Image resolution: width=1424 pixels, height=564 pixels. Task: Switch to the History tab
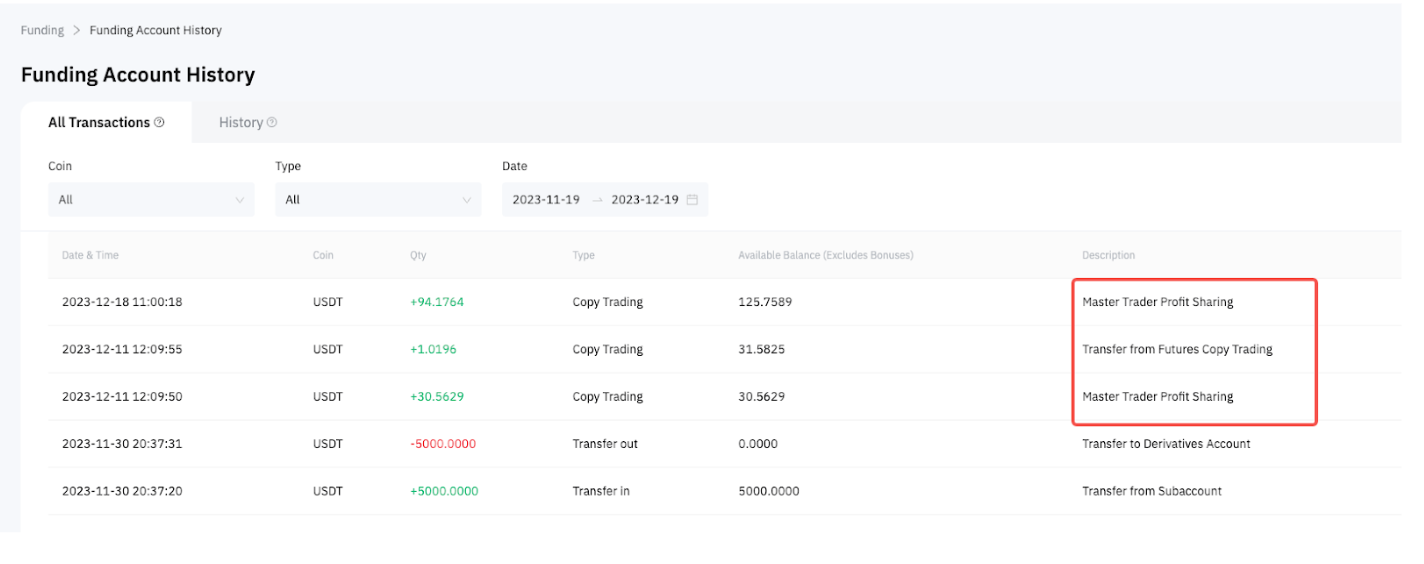click(241, 123)
